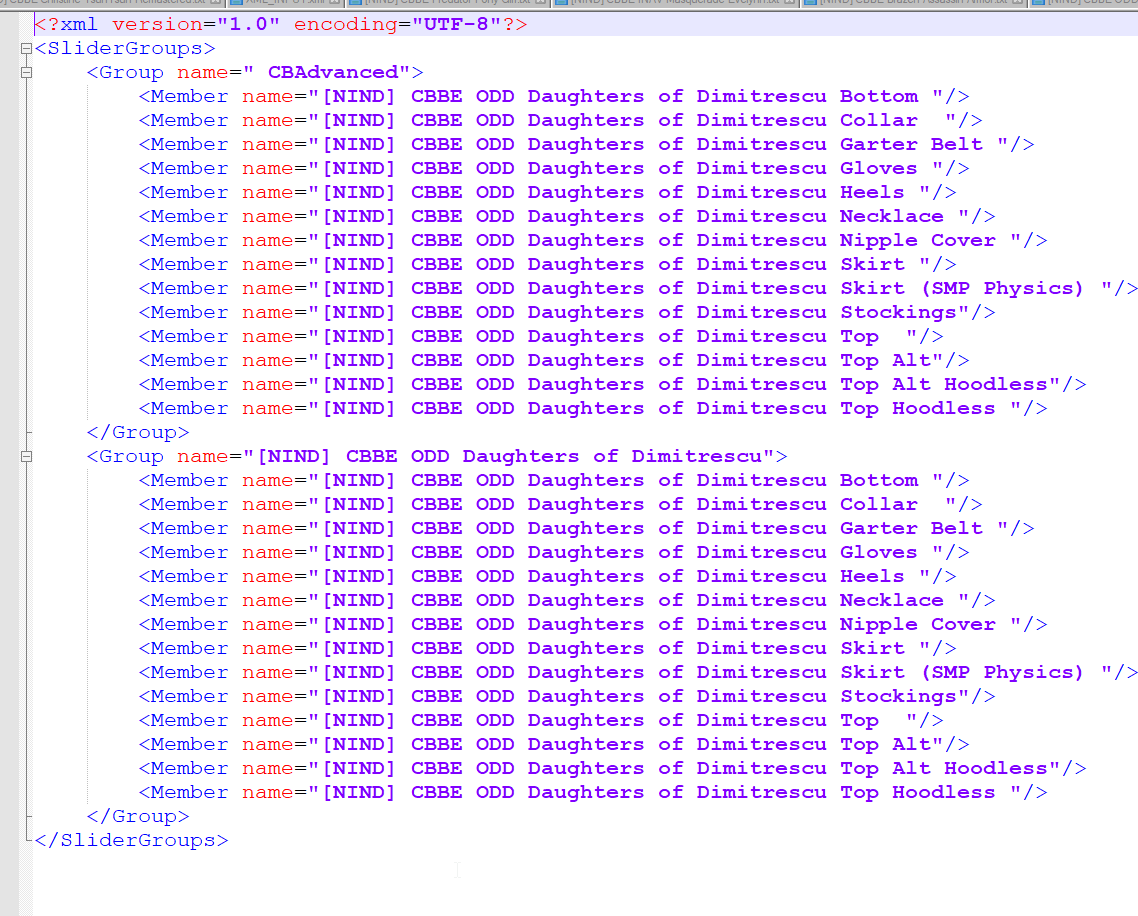Click the Top Alt member in CBAdvanced group
The width and height of the screenshot is (1138, 916).
554,360
